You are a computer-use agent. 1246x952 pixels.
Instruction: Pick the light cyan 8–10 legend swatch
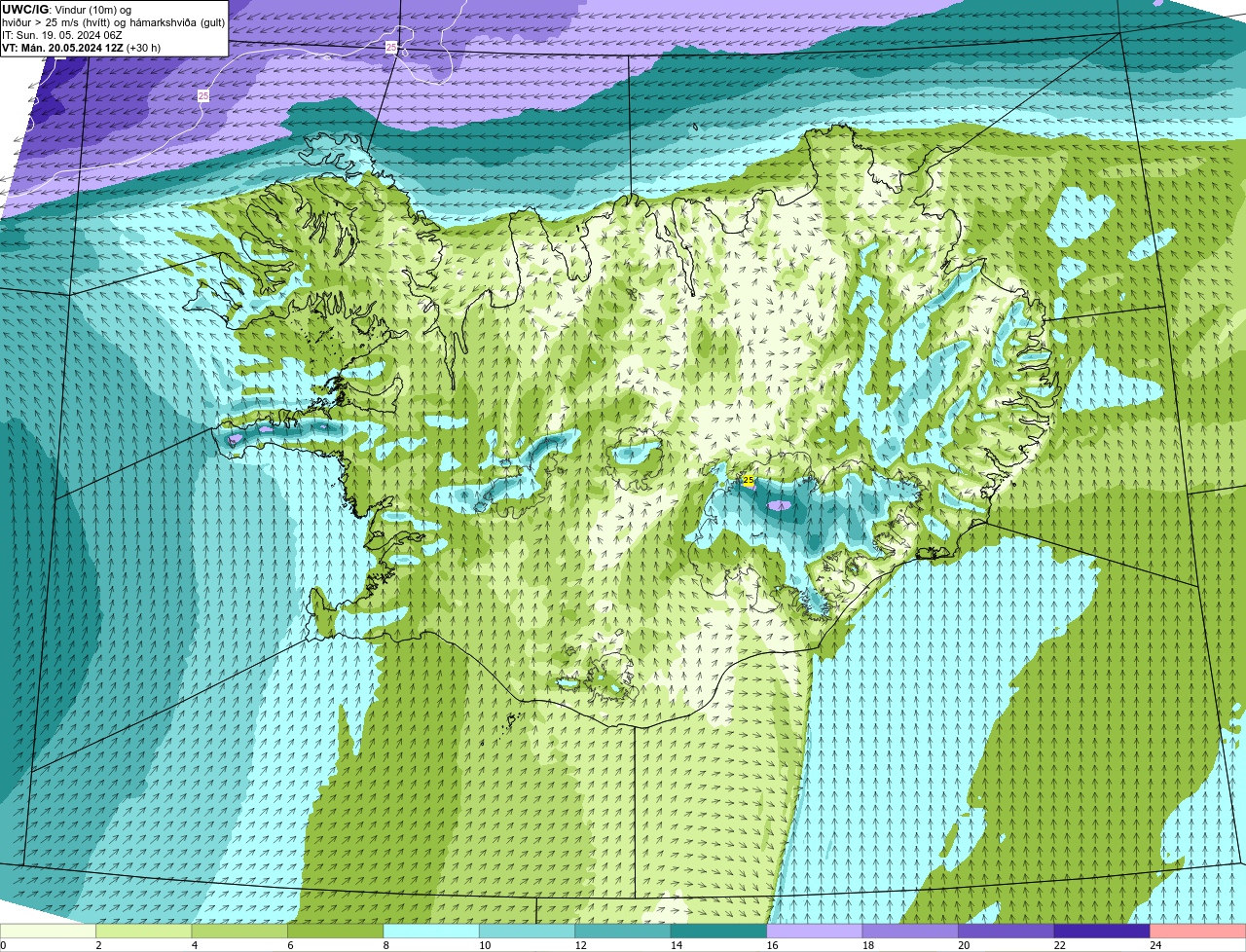[431, 931]
